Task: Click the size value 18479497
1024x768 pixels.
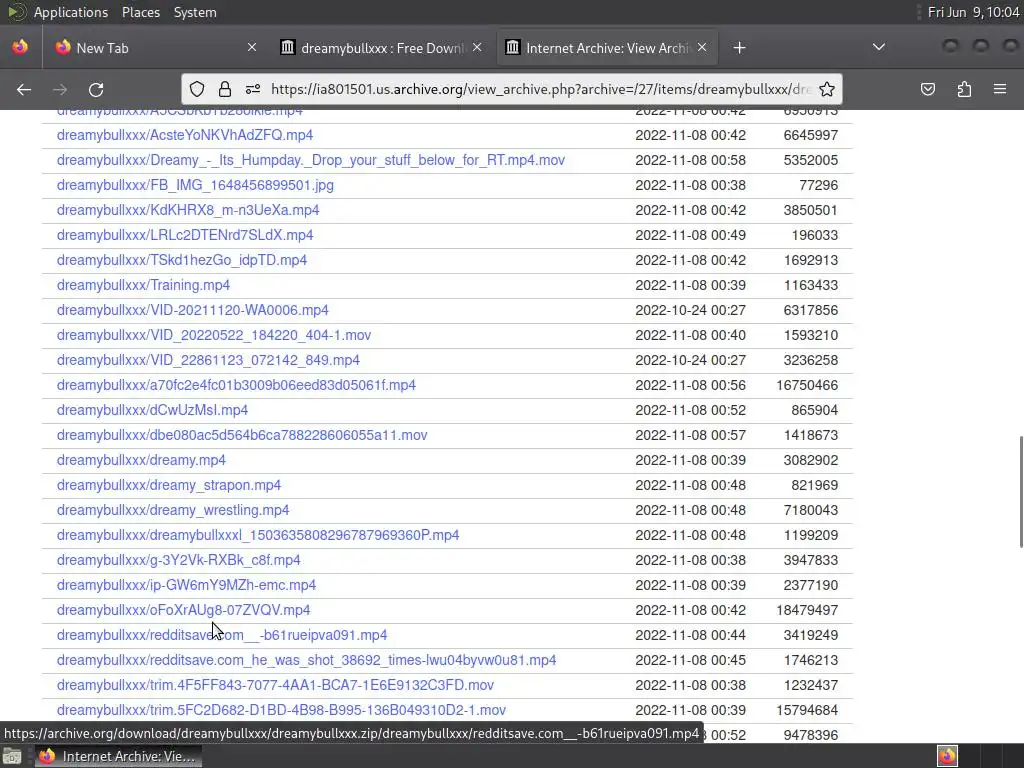Action: pos(807,610)
